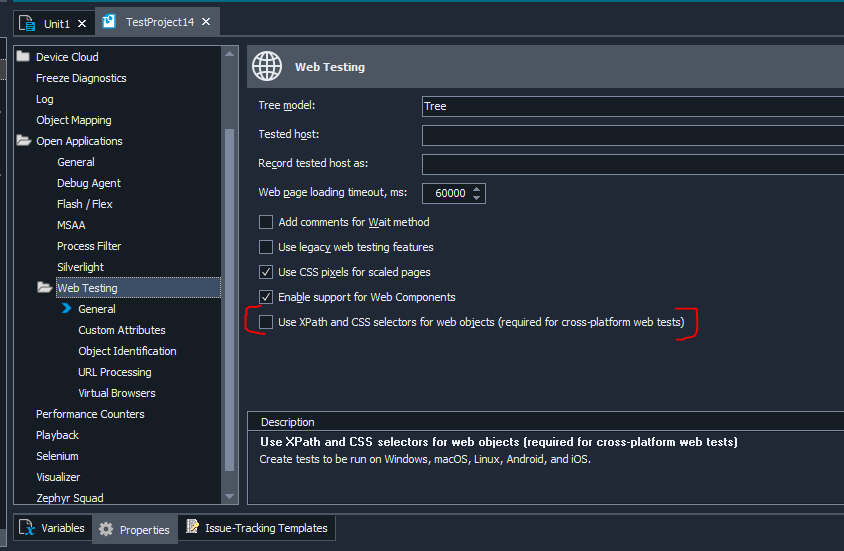Select Process Filter in the tree
The image size is (844, 551).
tap(88, 246)
